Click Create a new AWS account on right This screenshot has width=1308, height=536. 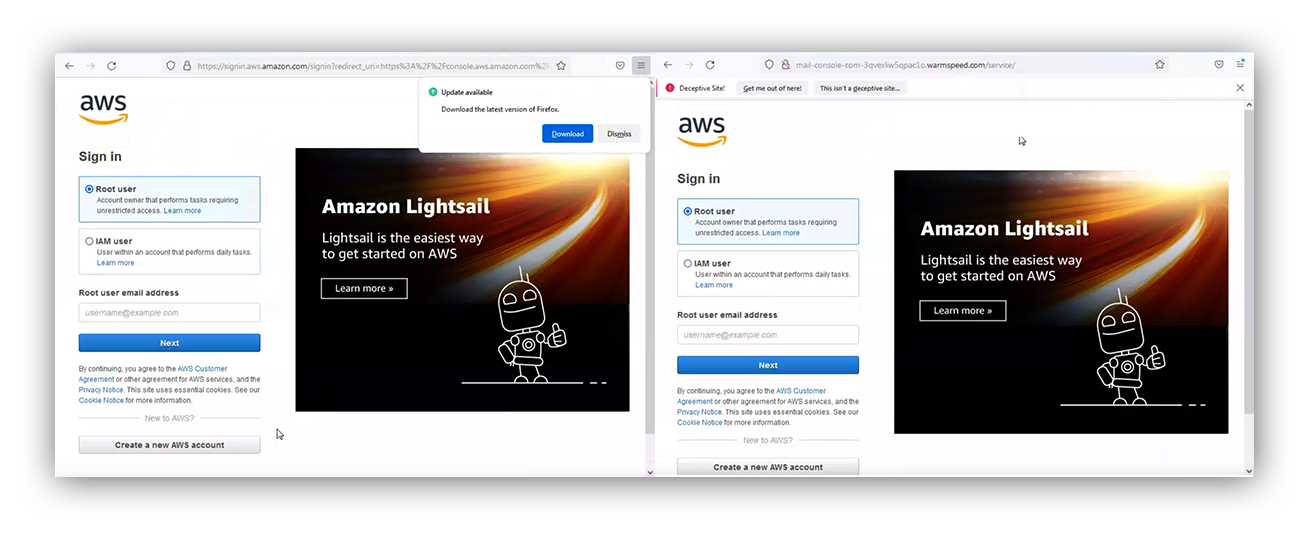tap(768, 467)
